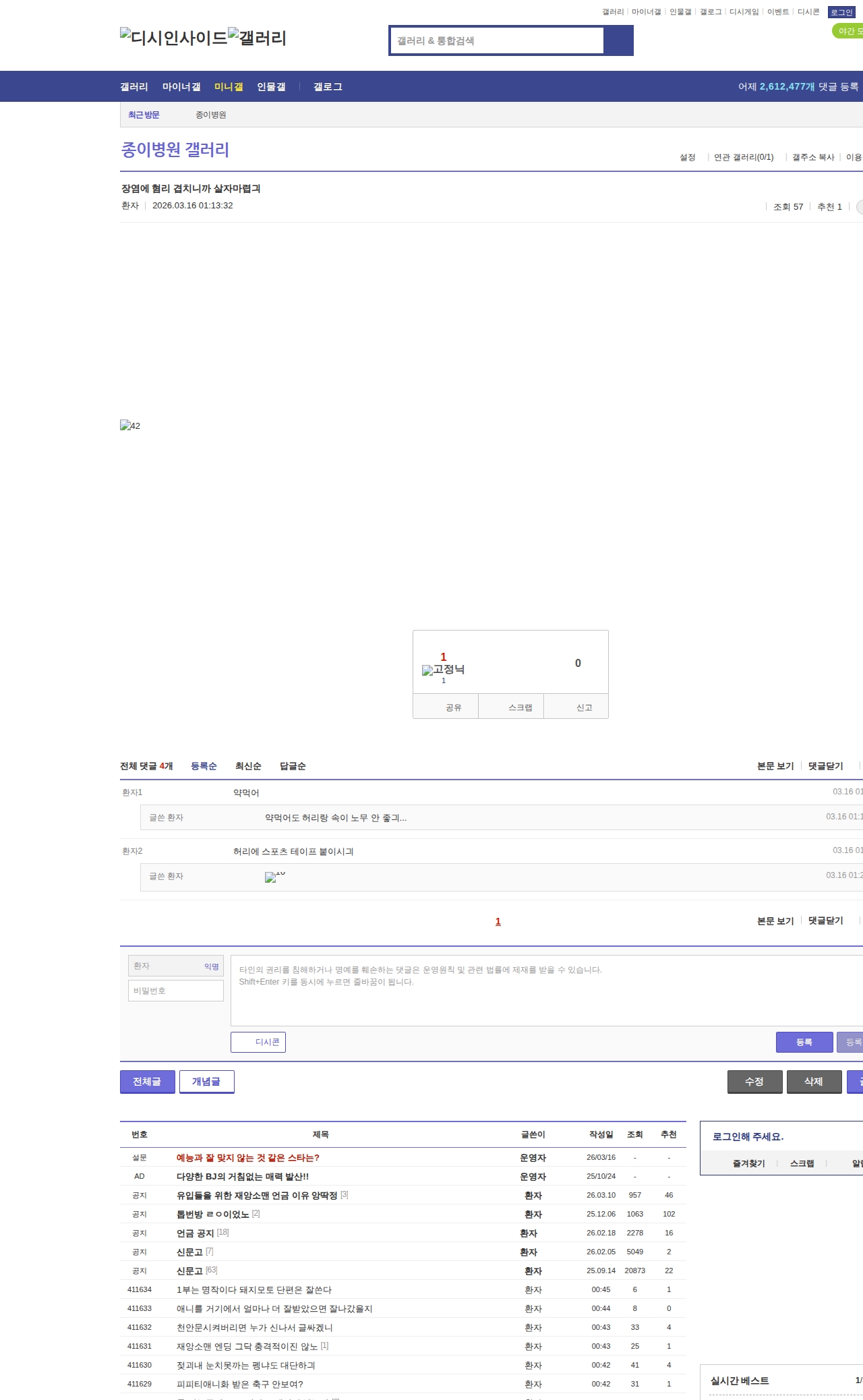
Task: Focus the 갤러리 & 통합검색 search box
Action: (497, 40)
